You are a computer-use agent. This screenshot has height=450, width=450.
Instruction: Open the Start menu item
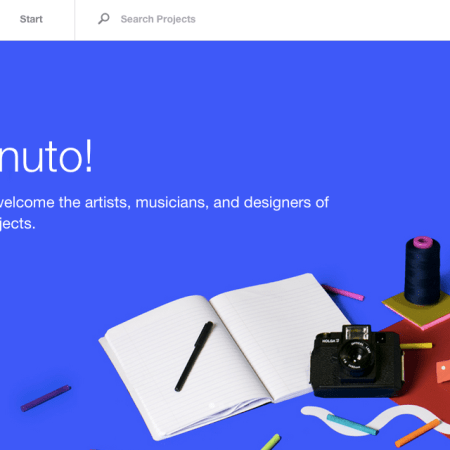[x=31, y=19]
